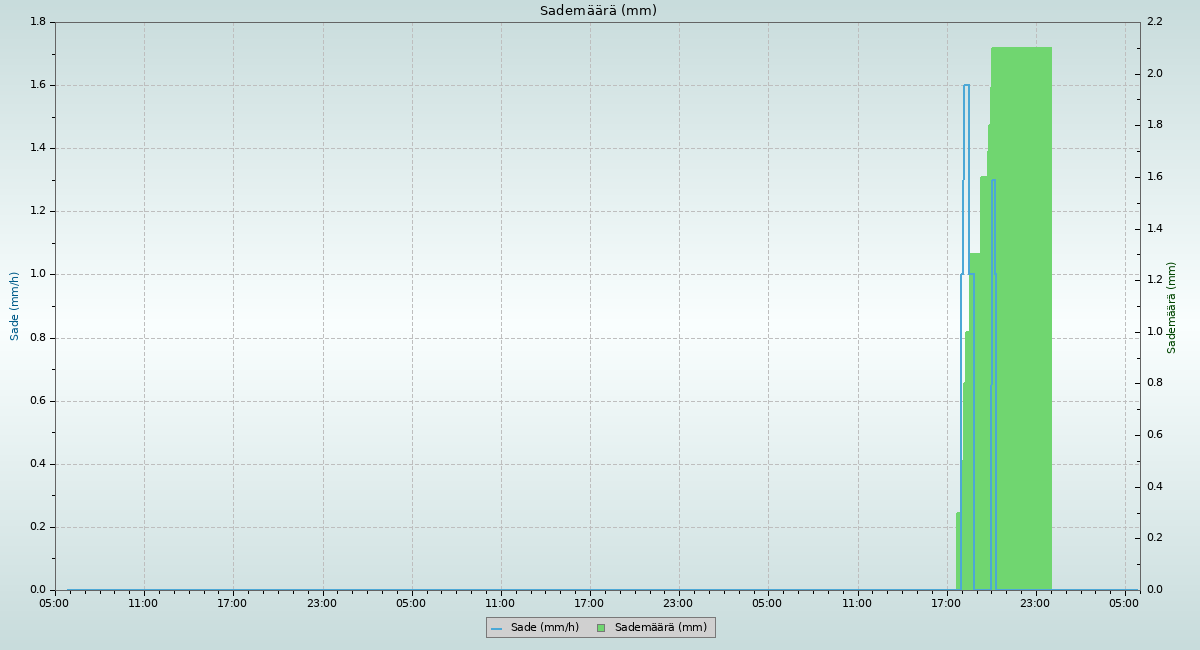The width and height of the screenshot is (1200, 650).
Task: Click the leftmost 05:00 time label
Action: (x=54, y=603)
